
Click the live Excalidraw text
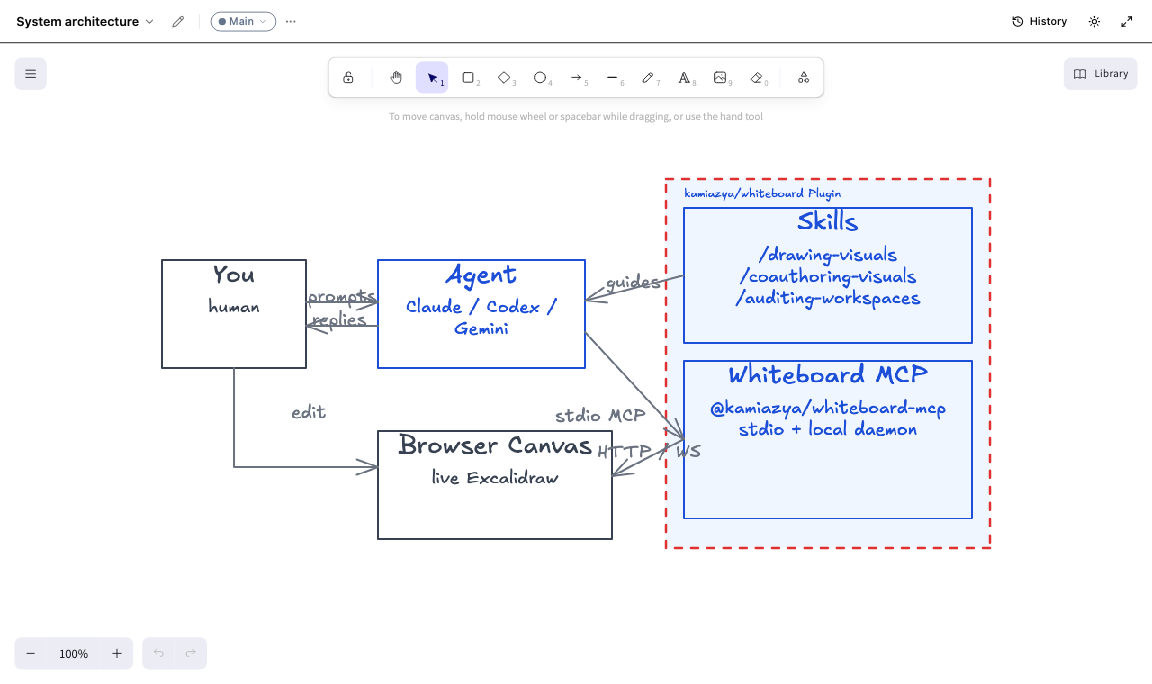click(x=494, y=478)
